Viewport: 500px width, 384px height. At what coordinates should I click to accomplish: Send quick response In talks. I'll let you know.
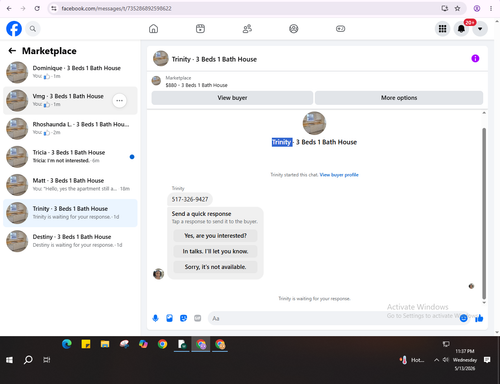[215, 251]
